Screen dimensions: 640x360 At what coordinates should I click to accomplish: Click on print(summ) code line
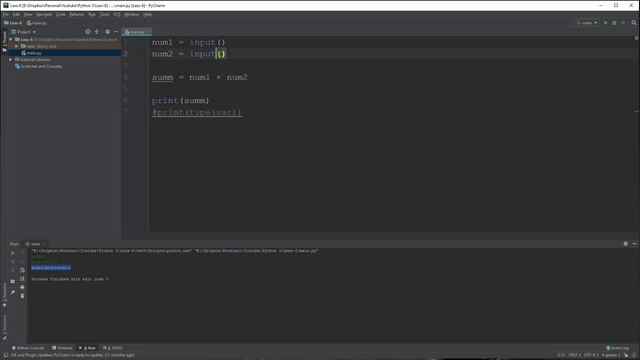tap(180, 100)
